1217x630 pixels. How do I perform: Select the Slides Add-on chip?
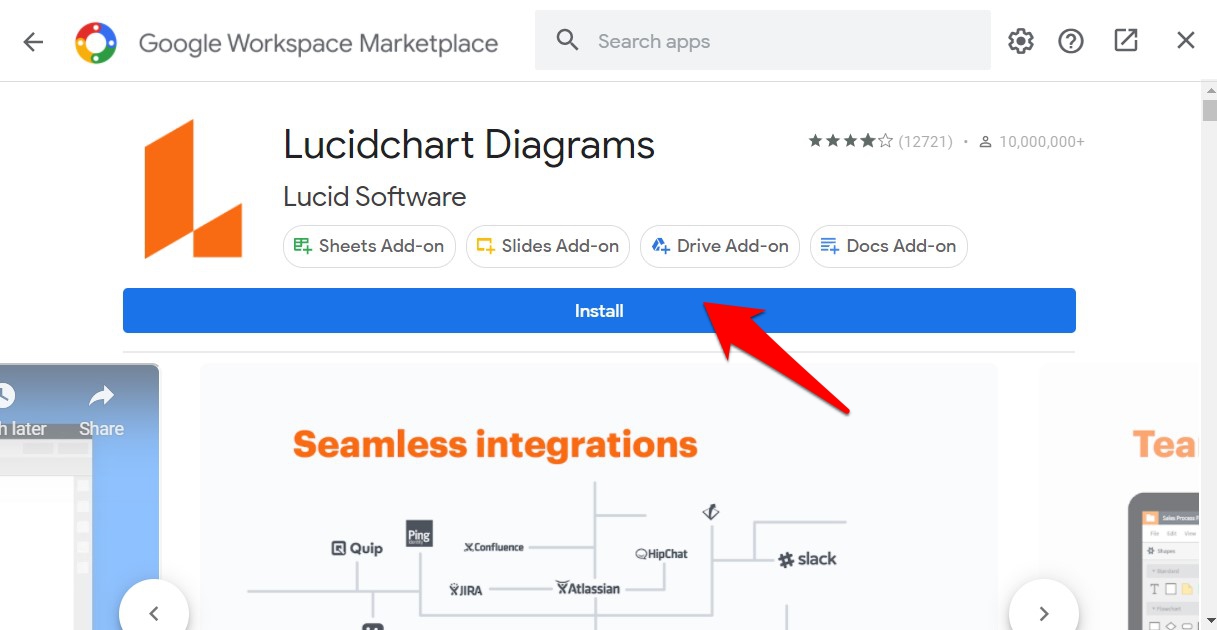[547, 246]
